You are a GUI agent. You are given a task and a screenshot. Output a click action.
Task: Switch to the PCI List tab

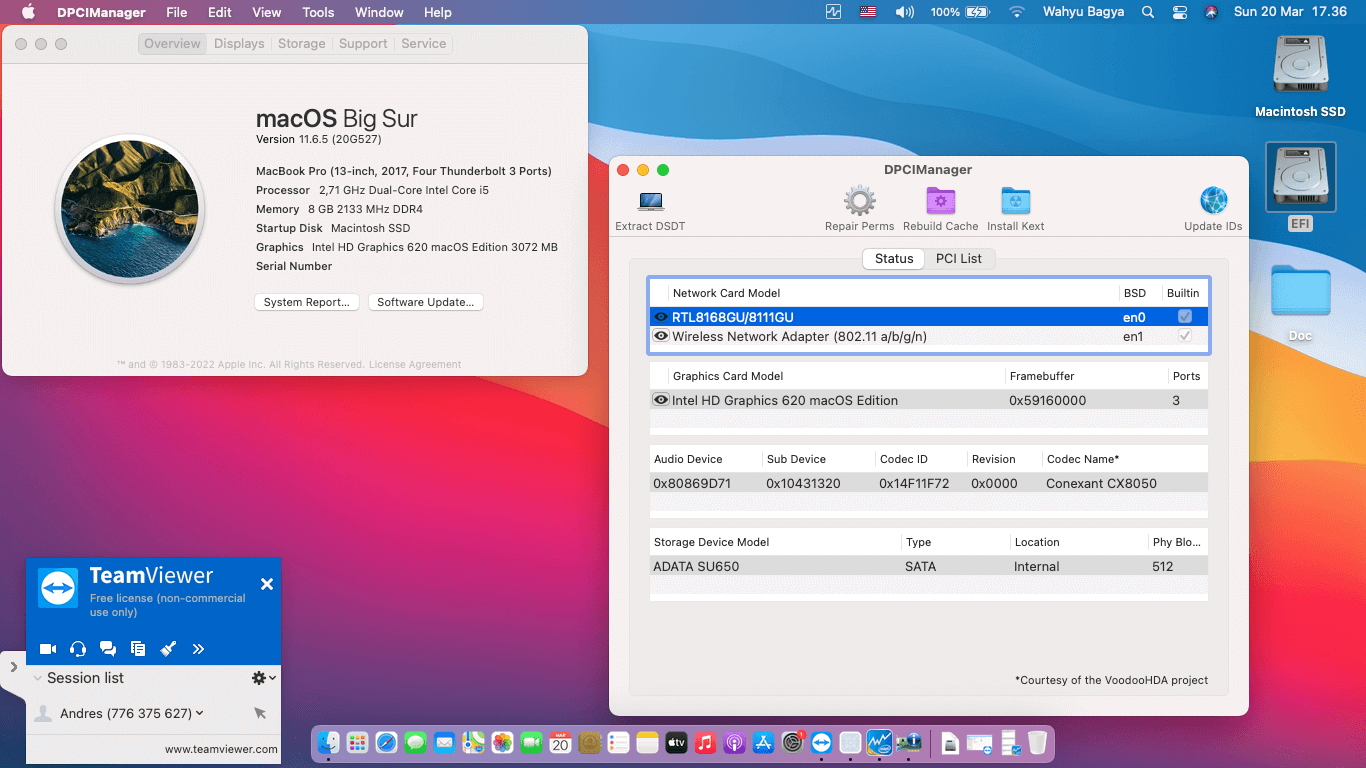[x=958, y=258]
